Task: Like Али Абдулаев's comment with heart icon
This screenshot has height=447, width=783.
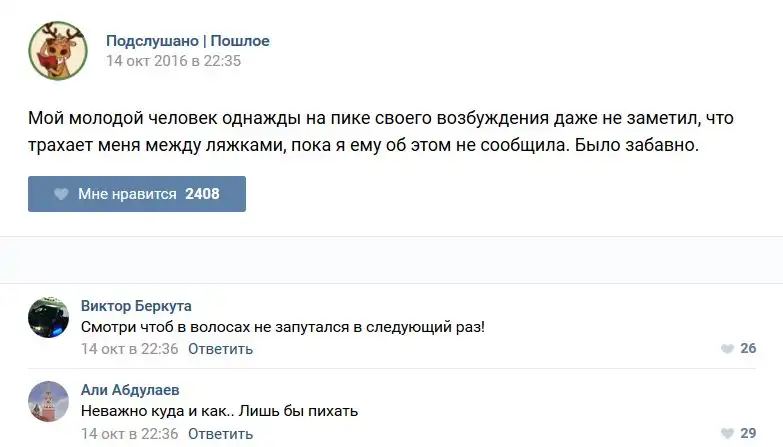Action: (x=727, y=434)
